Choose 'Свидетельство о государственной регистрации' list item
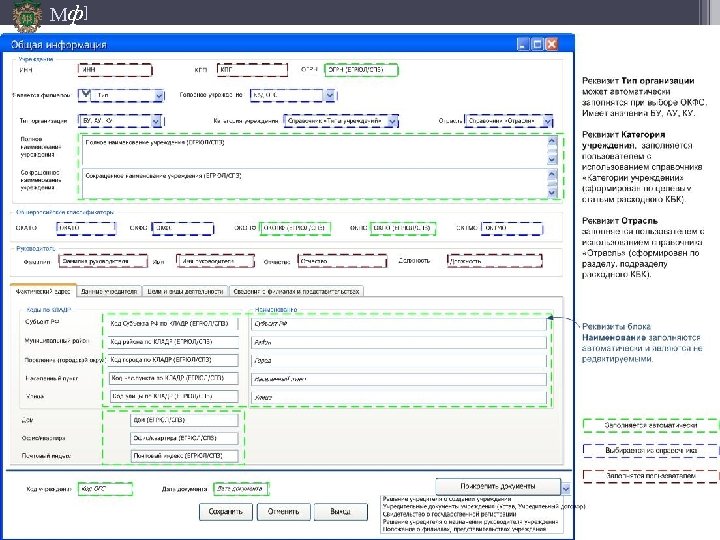The width and height of the screenshot is (720, 540). pos(449,514)
